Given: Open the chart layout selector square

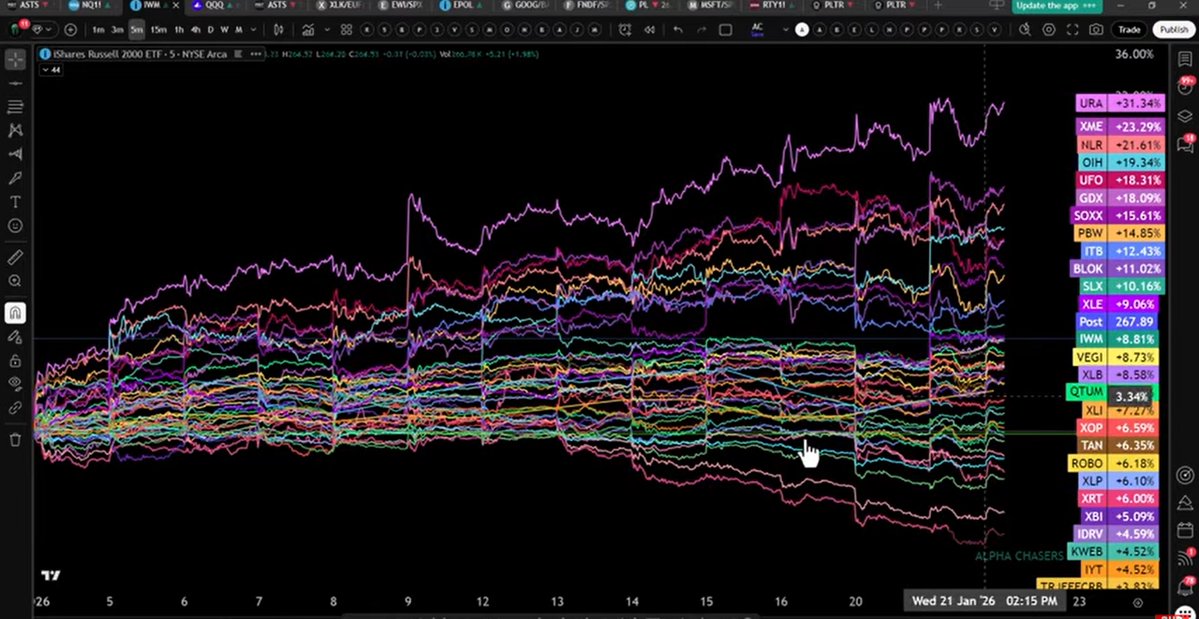Looking at the screenshot, I should click(x=726, y=30).
